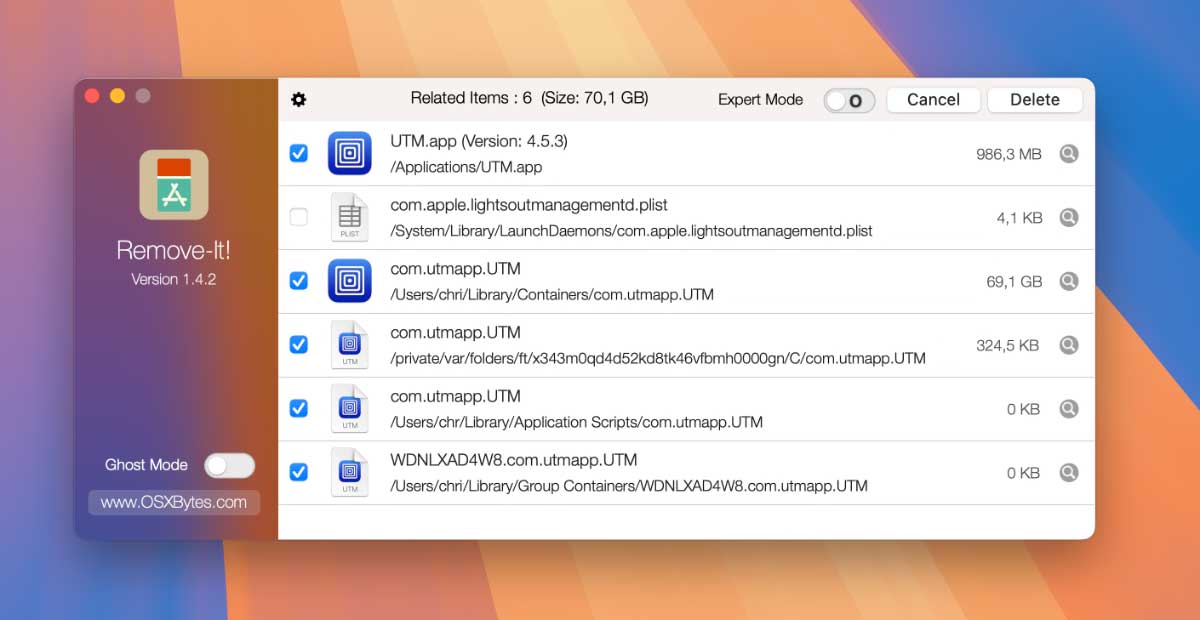Screen dimensions: 1200x620
Task: Click the magnifier on the 69,1 GB row
Action: 1069,281
